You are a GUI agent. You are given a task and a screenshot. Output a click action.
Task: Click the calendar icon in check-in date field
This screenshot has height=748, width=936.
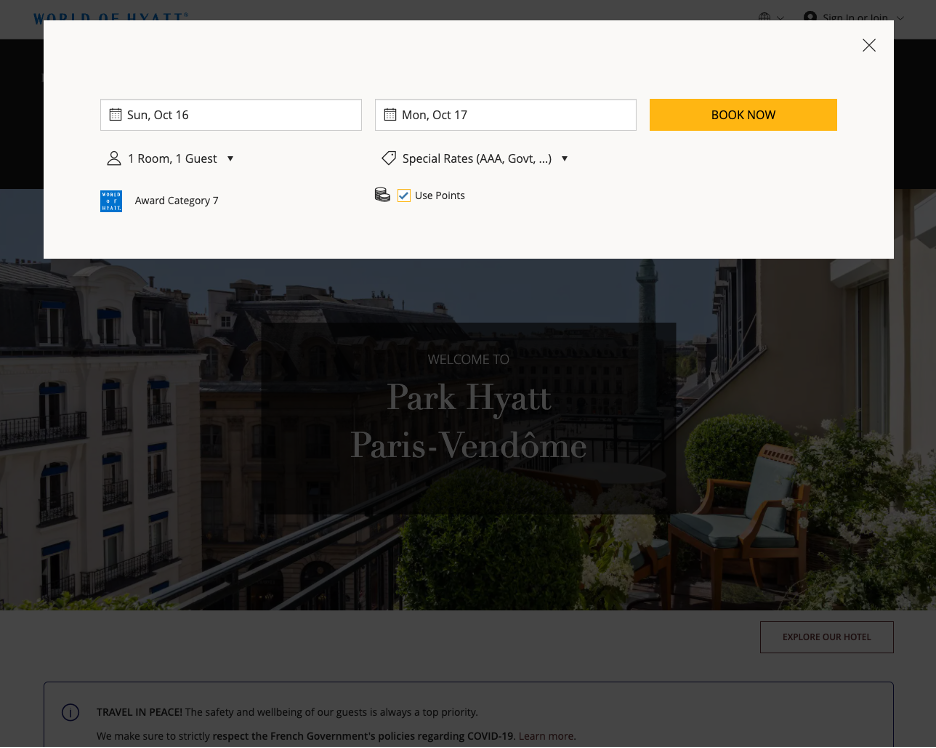(x=115, y=115)
